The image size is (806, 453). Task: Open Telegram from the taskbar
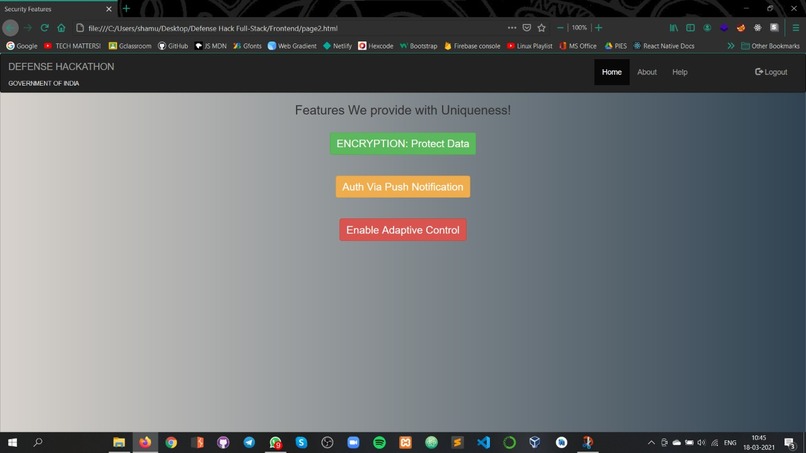249,442
